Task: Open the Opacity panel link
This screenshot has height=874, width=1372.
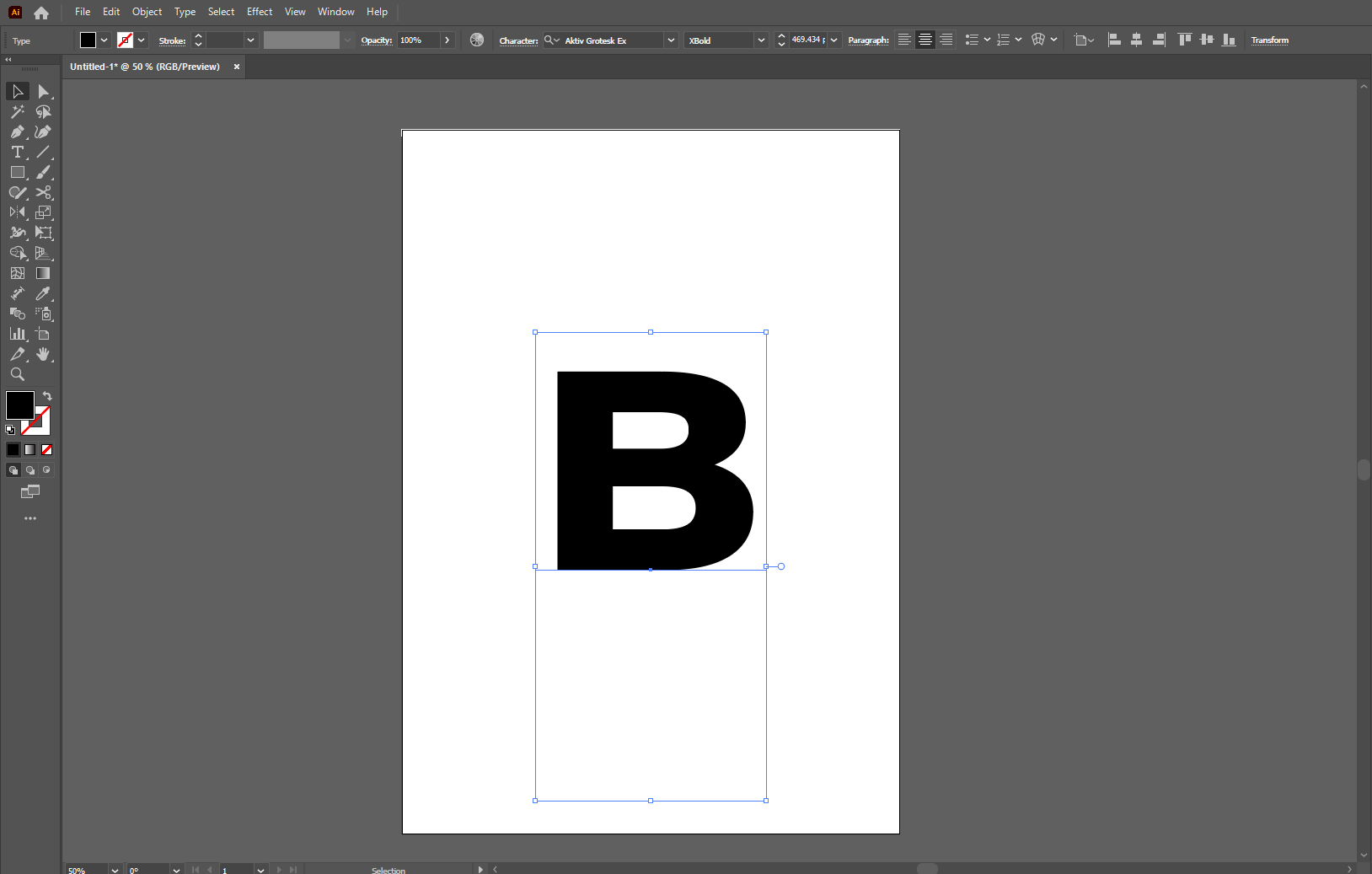Action: coord(377,40)
